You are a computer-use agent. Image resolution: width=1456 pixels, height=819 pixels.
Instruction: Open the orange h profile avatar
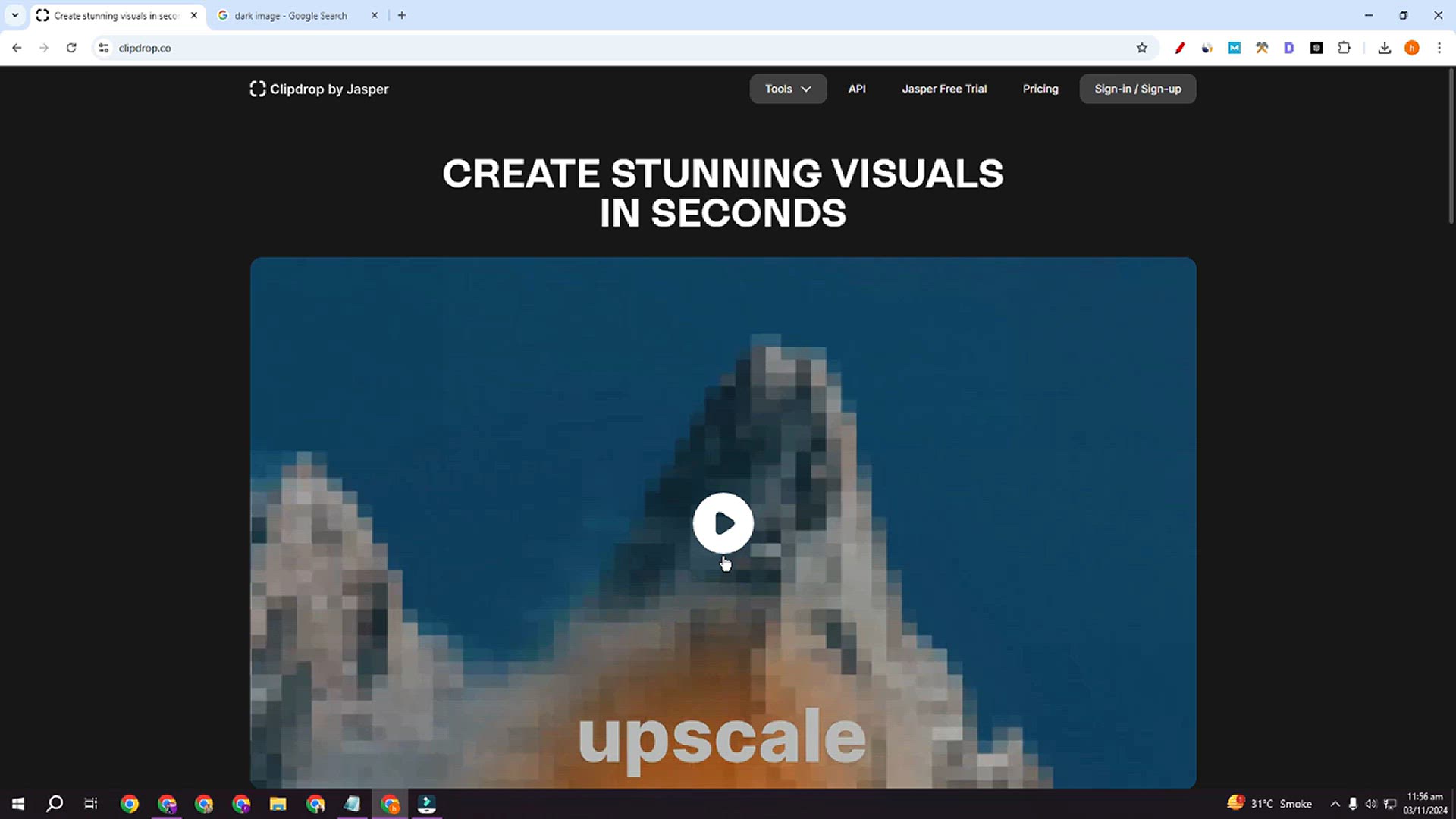tap(1412, 48)
